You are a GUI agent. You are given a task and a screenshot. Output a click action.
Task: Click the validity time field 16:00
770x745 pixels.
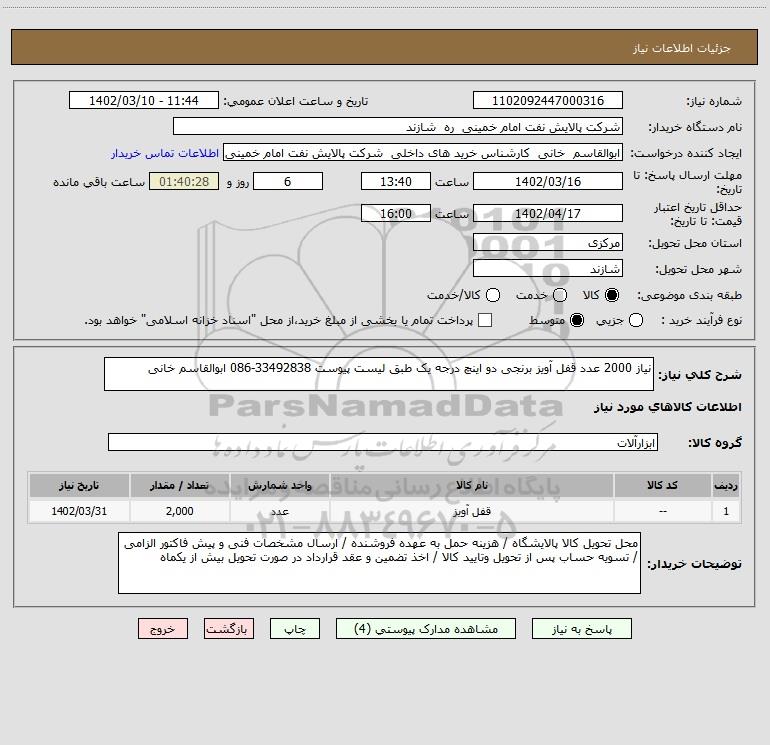click(x=396, y=213)
